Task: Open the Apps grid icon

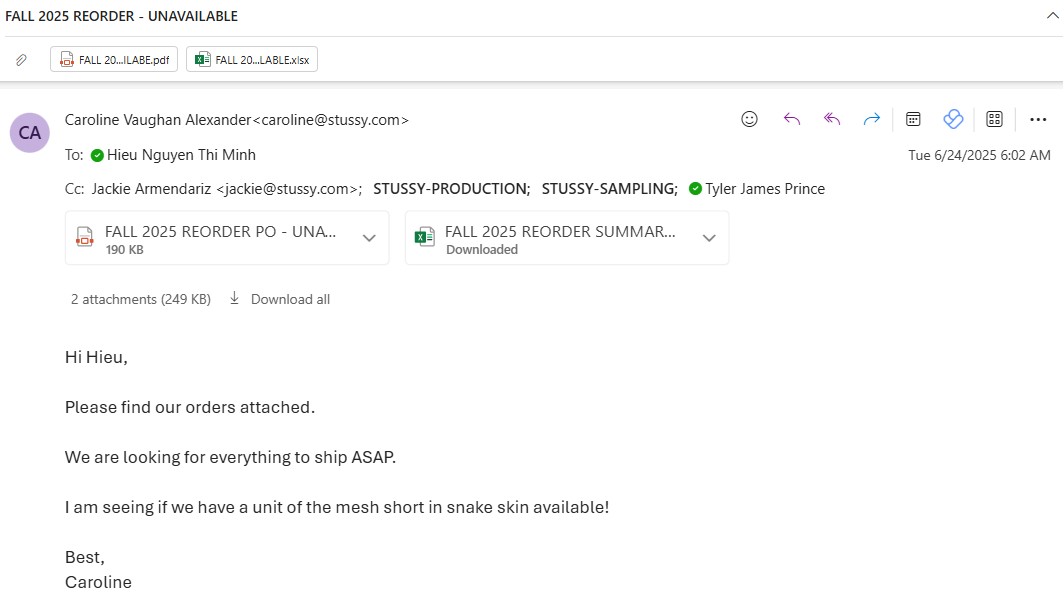Action: tap(994, 119)
